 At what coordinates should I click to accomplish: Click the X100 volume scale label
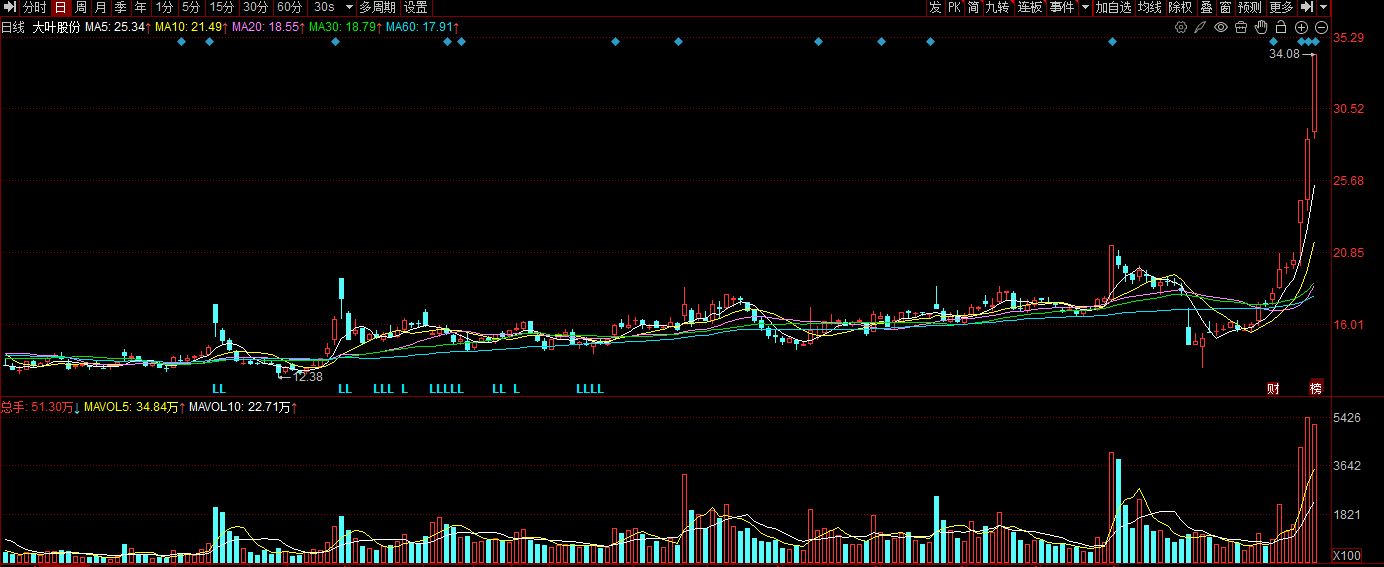pos(1347,556)
